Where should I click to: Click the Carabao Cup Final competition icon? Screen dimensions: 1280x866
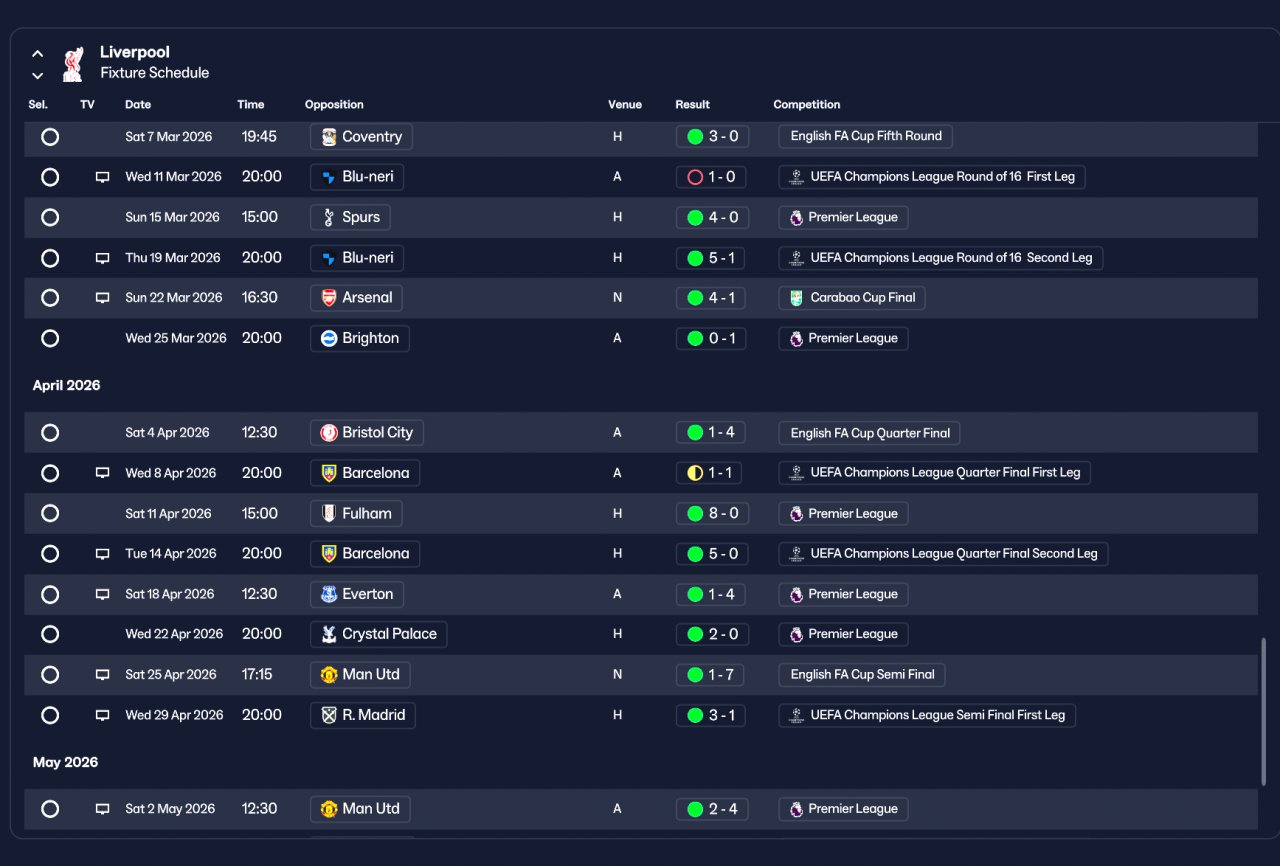797,298
